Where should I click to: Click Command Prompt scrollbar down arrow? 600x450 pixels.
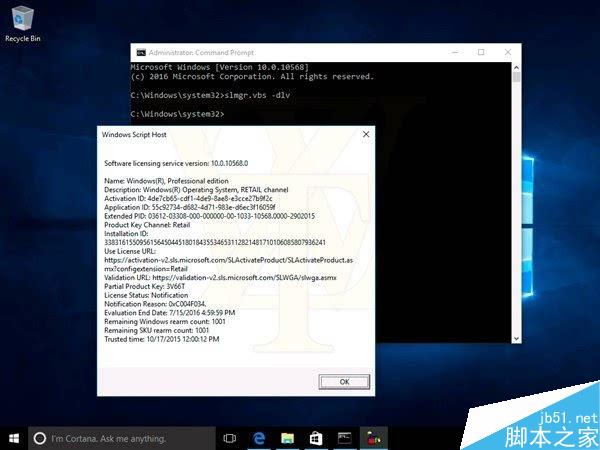click(516, 338)
